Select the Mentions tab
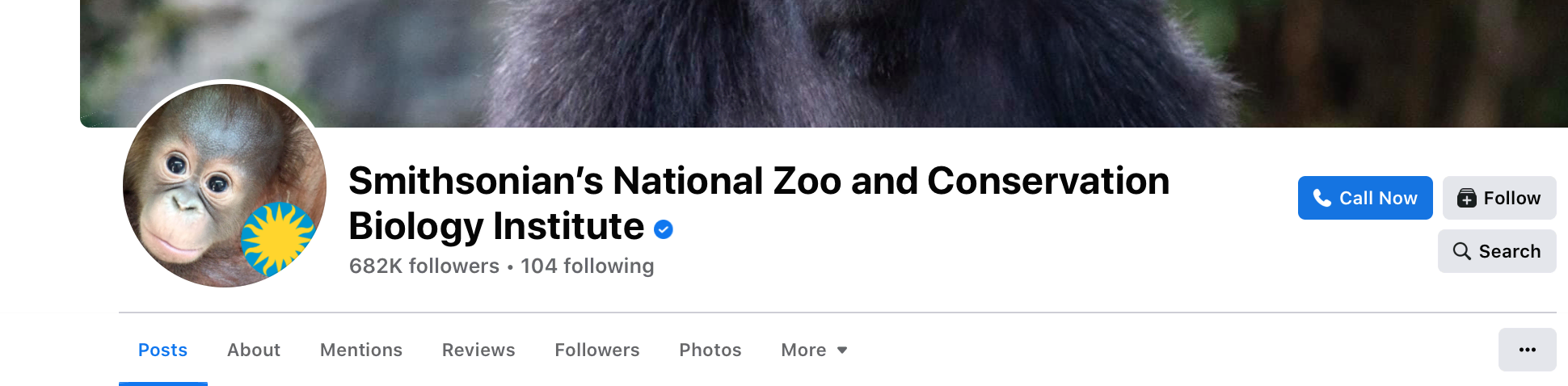This screenshot has height=386, width=1568. tap(361, 350)
